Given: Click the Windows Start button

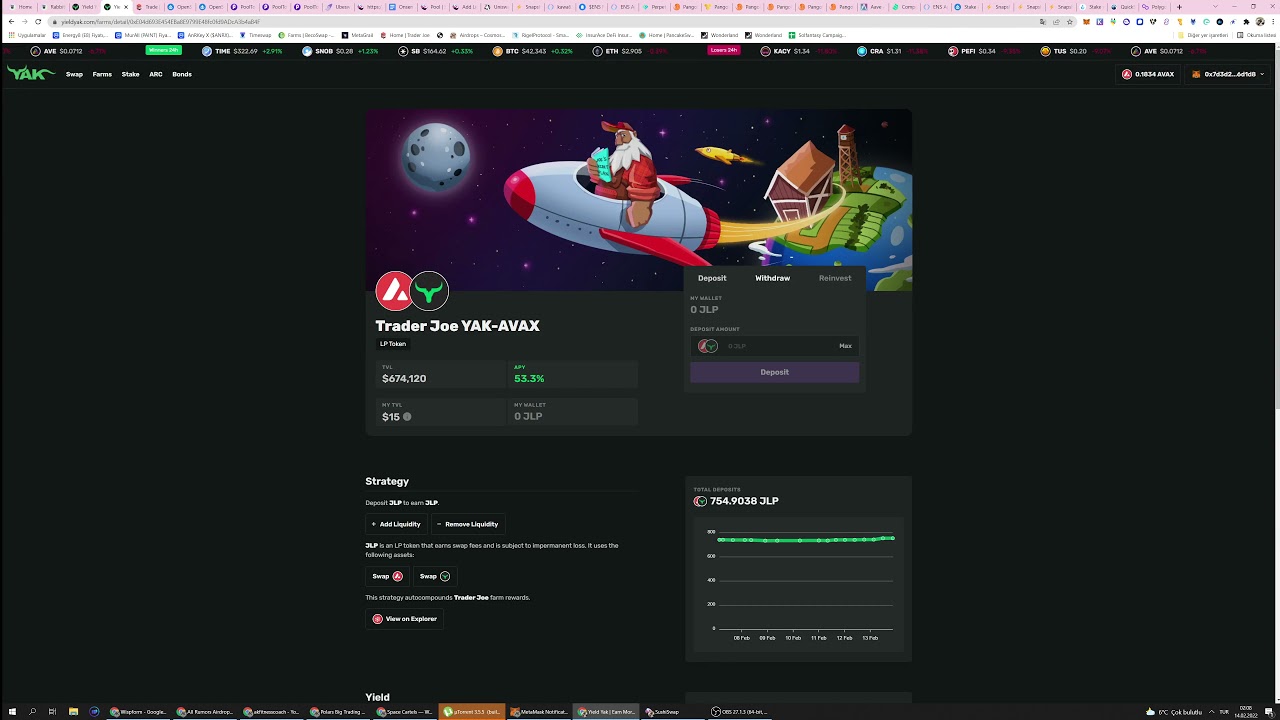Looking at the screenshot, I should [x=10, y=712].
